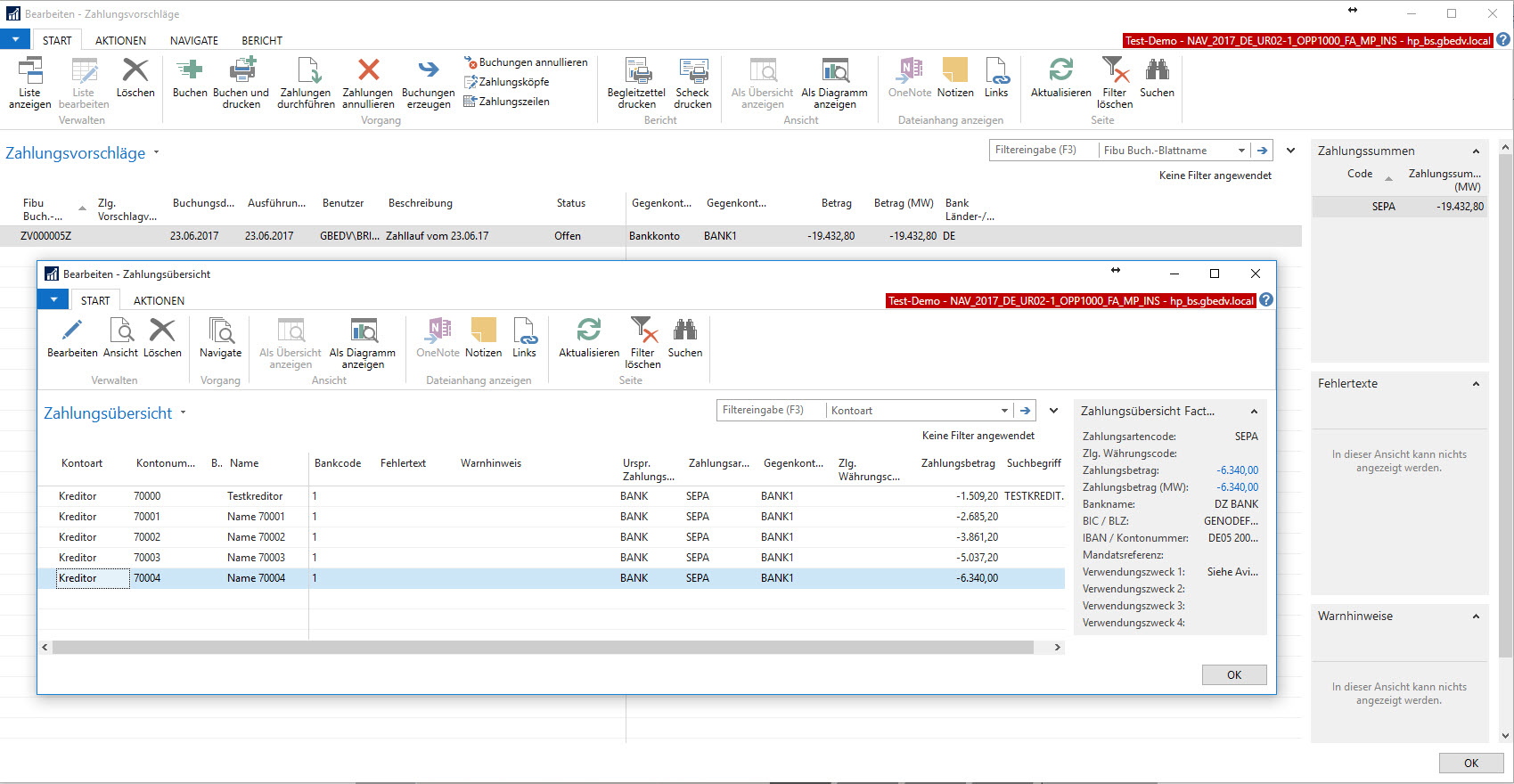The image size is (1514, 784).
Task: Collapse the Zahlungssummen factbox
Action: pyautogui.click(x=1476, y=151)
